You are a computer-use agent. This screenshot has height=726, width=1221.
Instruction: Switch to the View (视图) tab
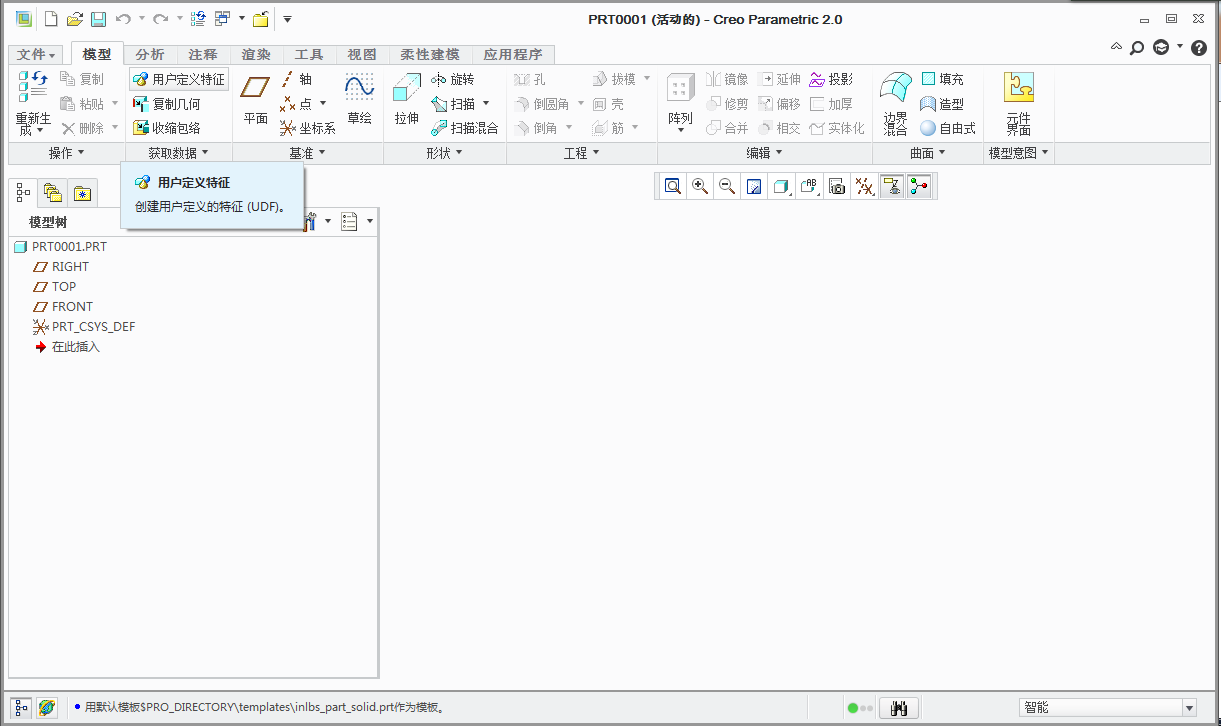[362, 55]
